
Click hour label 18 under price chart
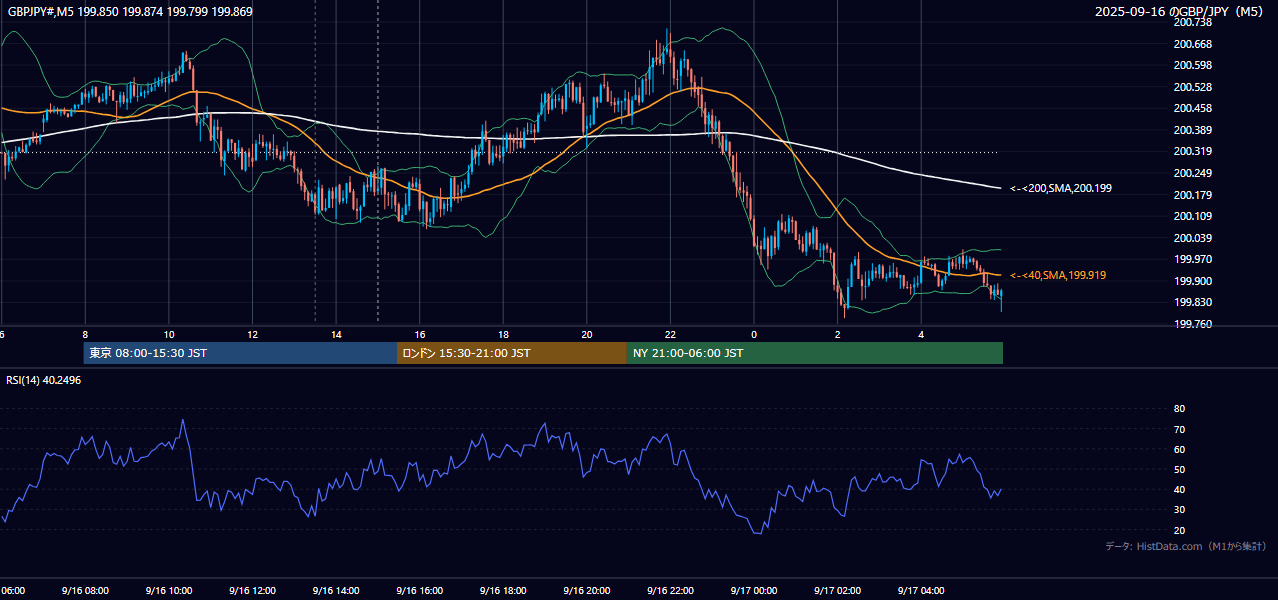(503, 334)
